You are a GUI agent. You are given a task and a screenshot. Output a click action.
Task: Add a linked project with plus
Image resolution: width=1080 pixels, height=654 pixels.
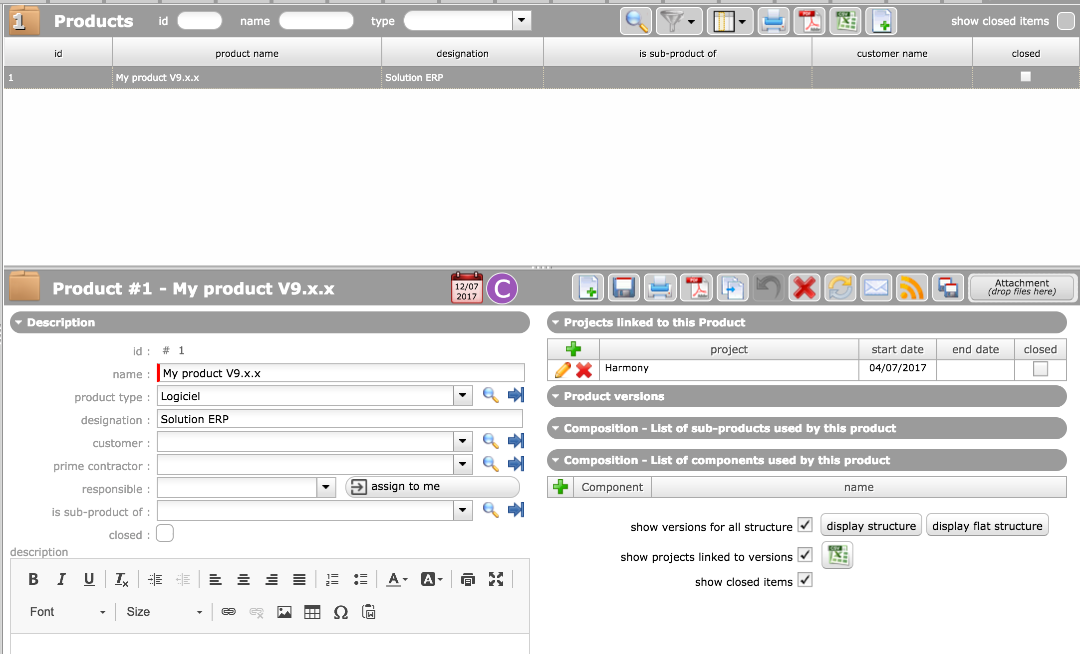[x=573, y=349]
